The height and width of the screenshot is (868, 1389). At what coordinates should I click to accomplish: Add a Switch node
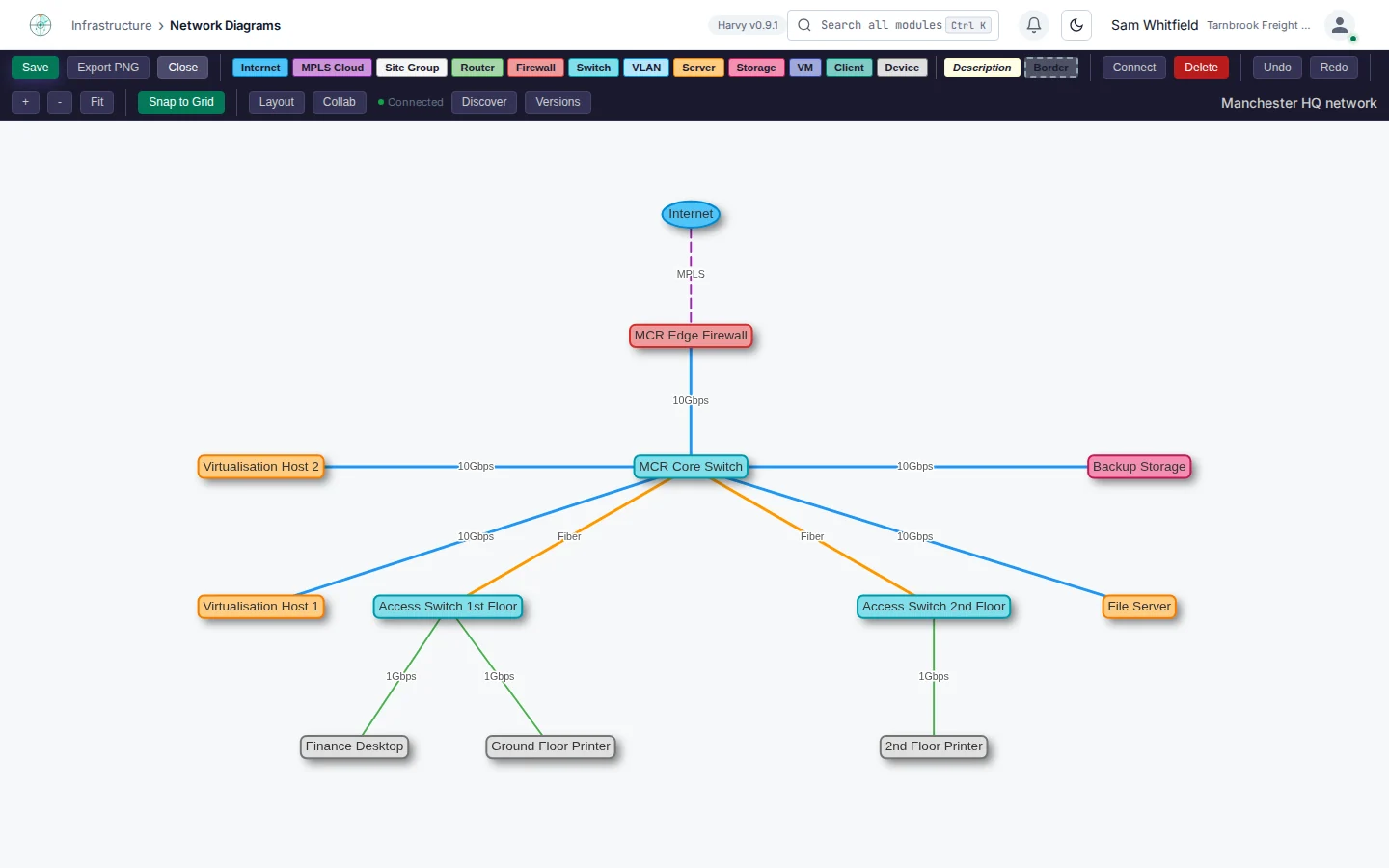pos(593,68)
